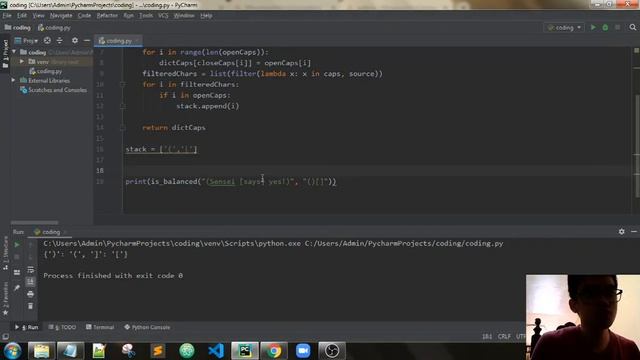Click coding folder in navigation breadcrumb
This screenshot has width=640, height=360.
point(18,27)
